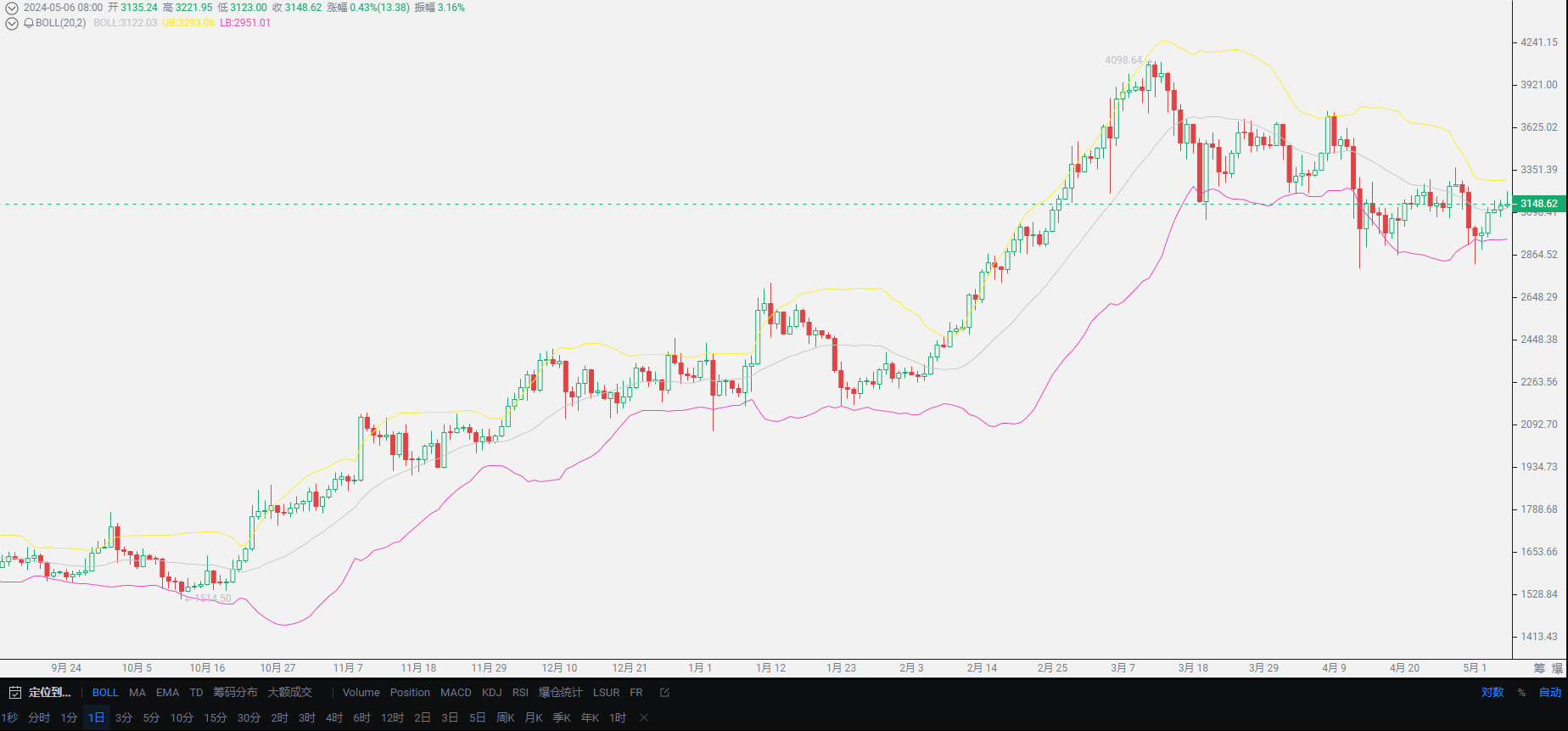The height and width of the screenshot is (731, 1568).
Task: Enable the MACD sub-indicator
Action: click(456, 693)
